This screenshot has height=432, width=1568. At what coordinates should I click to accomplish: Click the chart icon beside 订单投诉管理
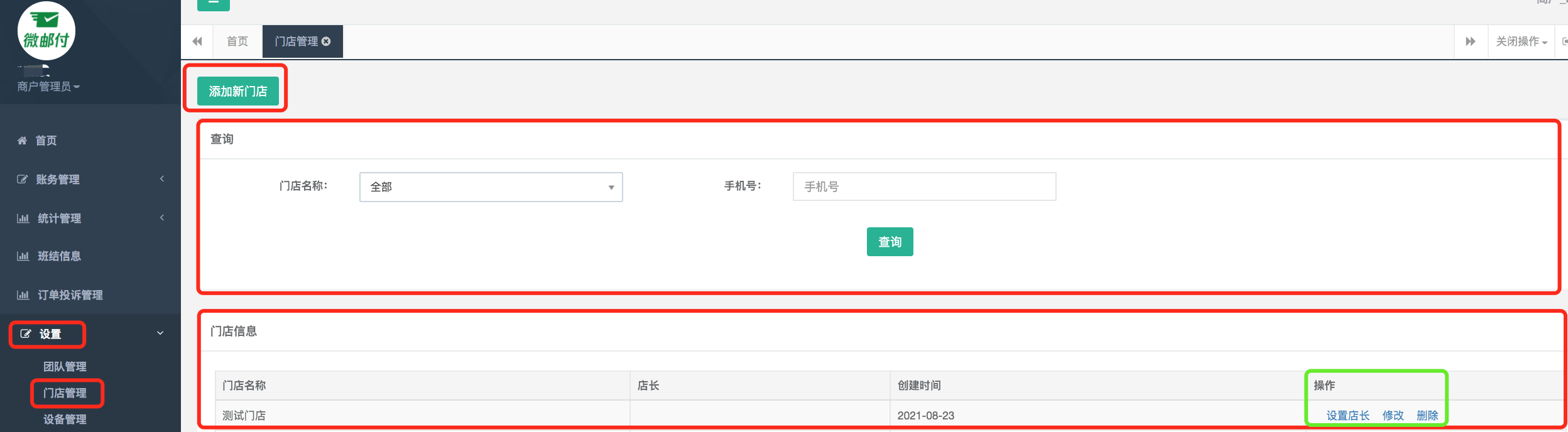tap(23, 295)
